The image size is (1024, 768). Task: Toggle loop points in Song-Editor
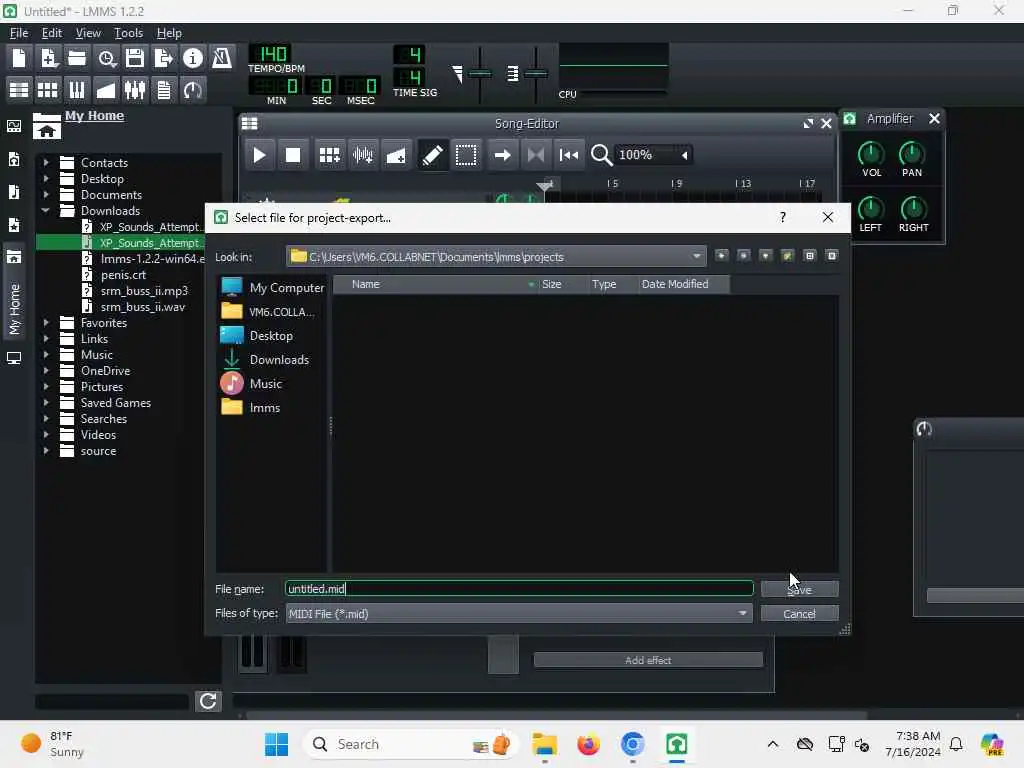coord(536,155)
